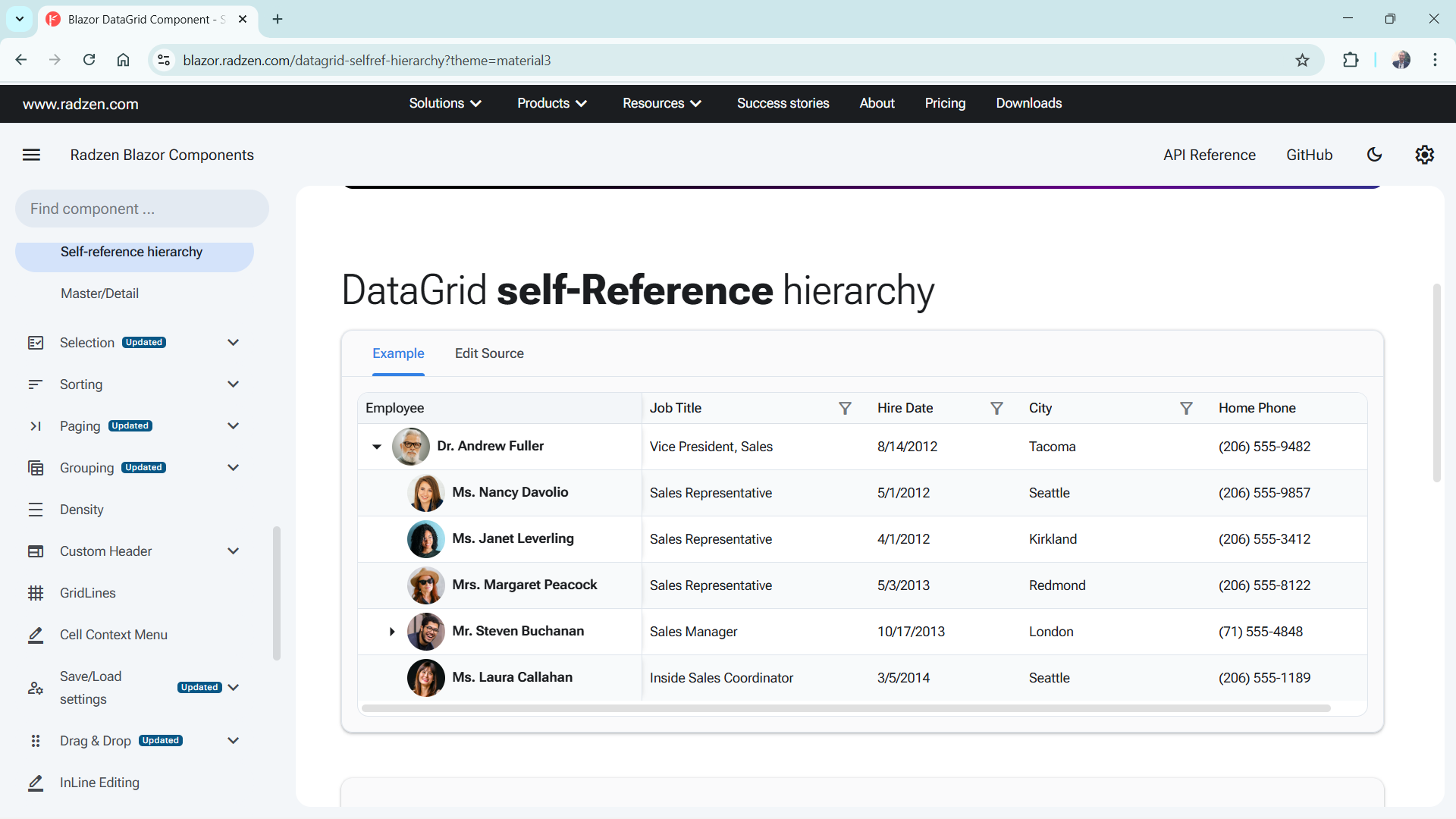Click the Paging icon in sidebar
This screenshot has height=819, width=1456.
coord(36,426)
